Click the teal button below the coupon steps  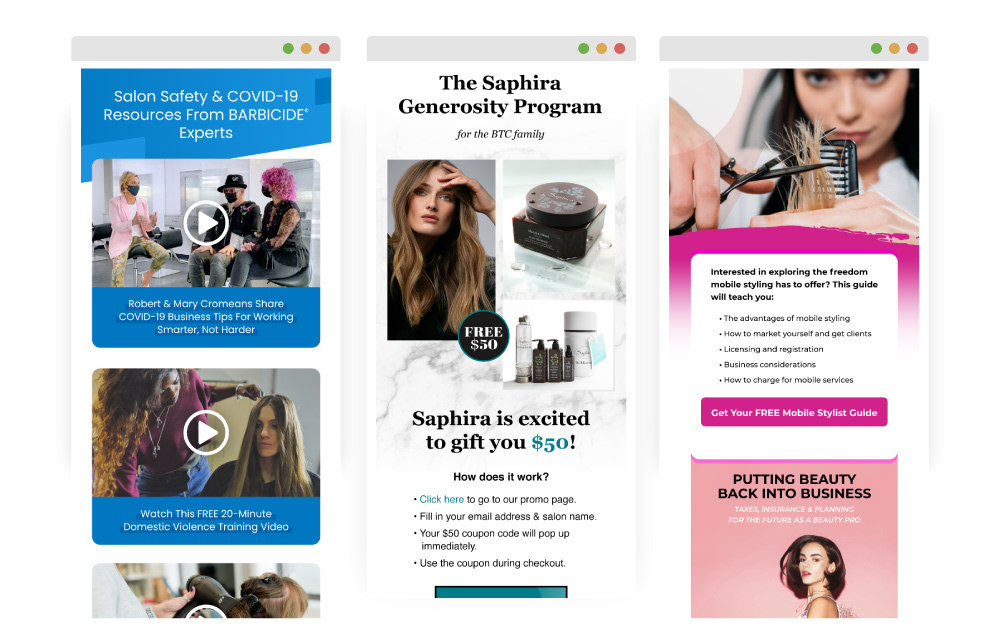coord(501,593)
